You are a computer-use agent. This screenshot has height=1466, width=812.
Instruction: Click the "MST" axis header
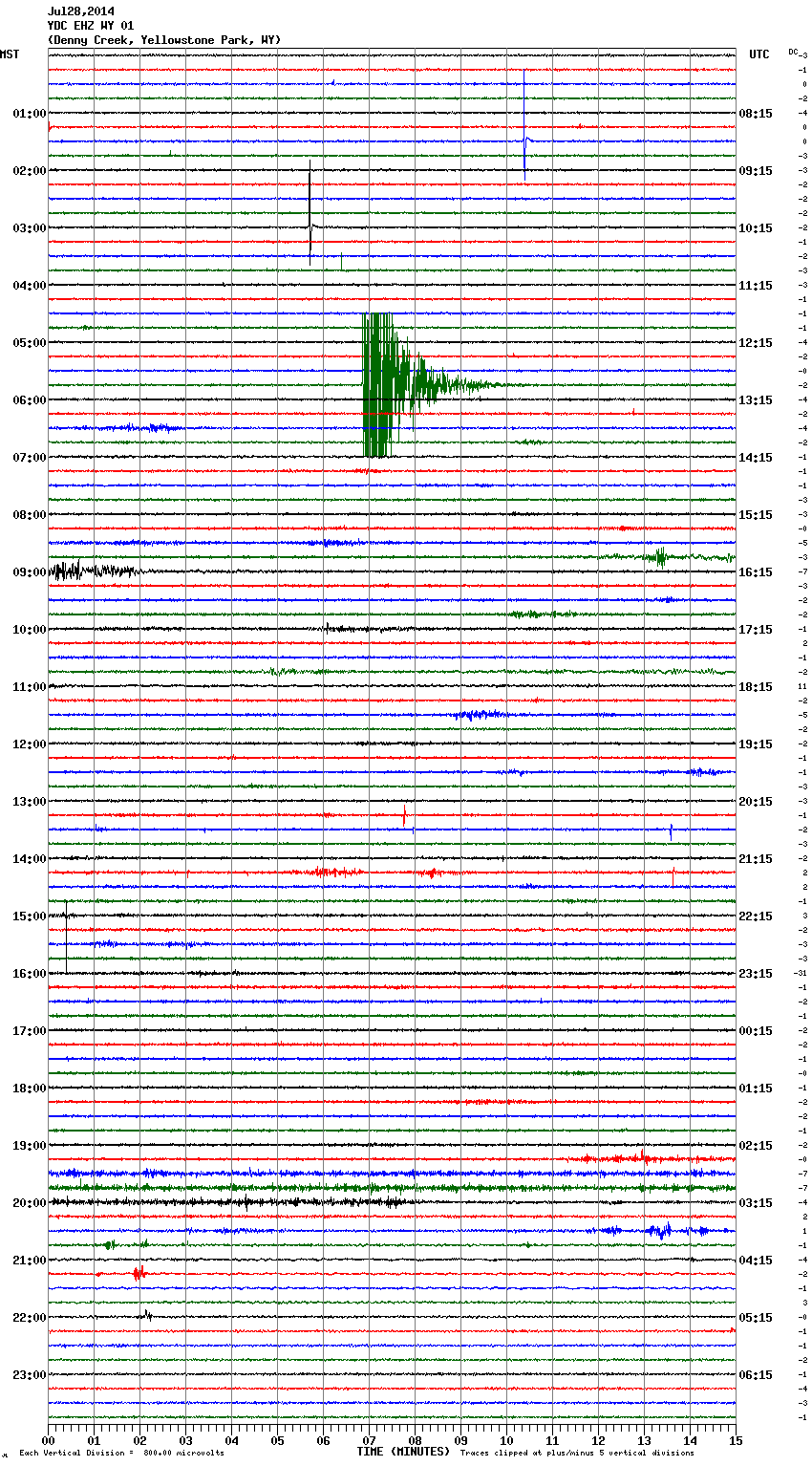[10, 54]
